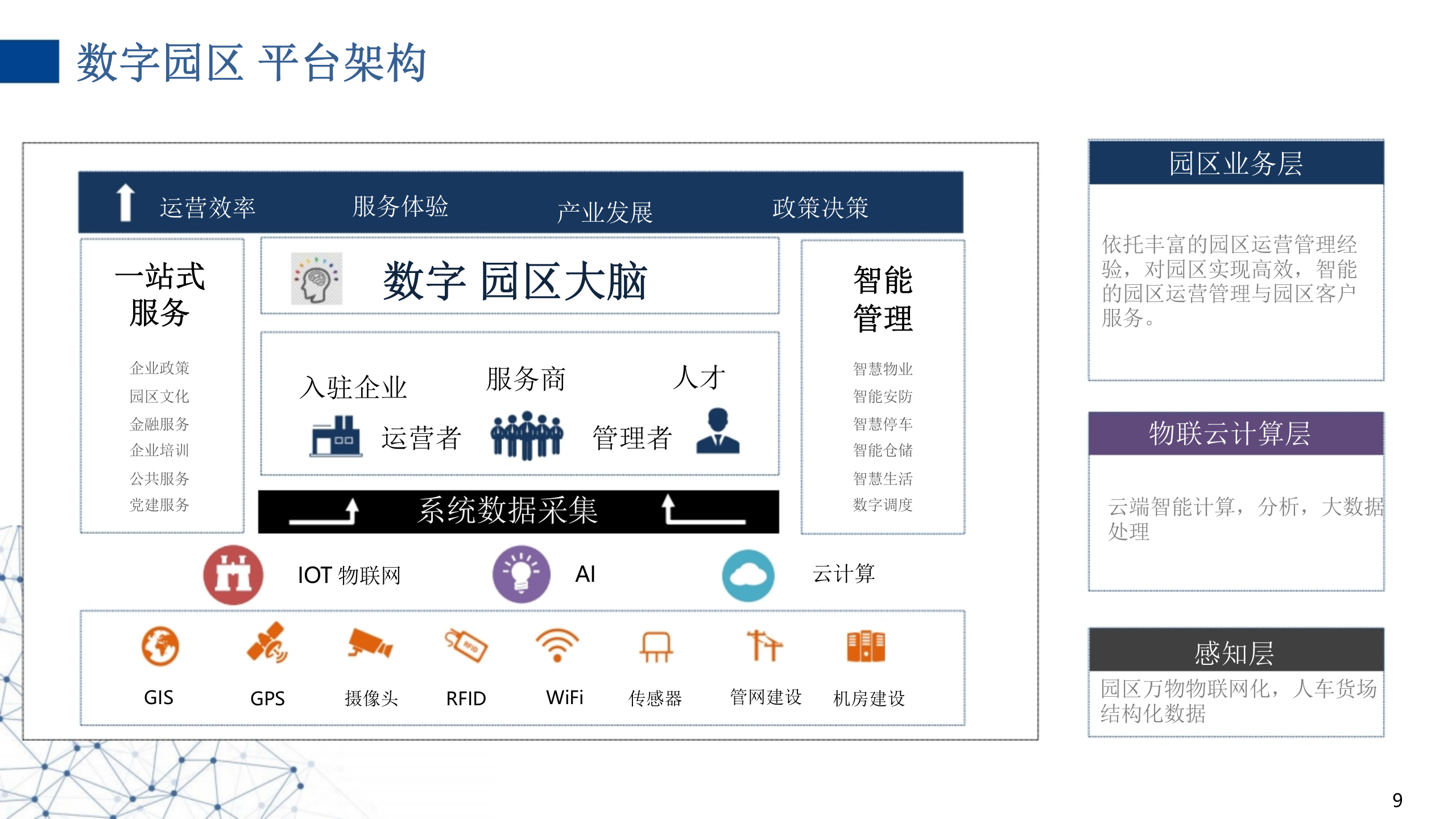The height and width of the screenshot is (819, 1456).
Task: Select the 摄像头 camera icon
Action: [370, 644]
